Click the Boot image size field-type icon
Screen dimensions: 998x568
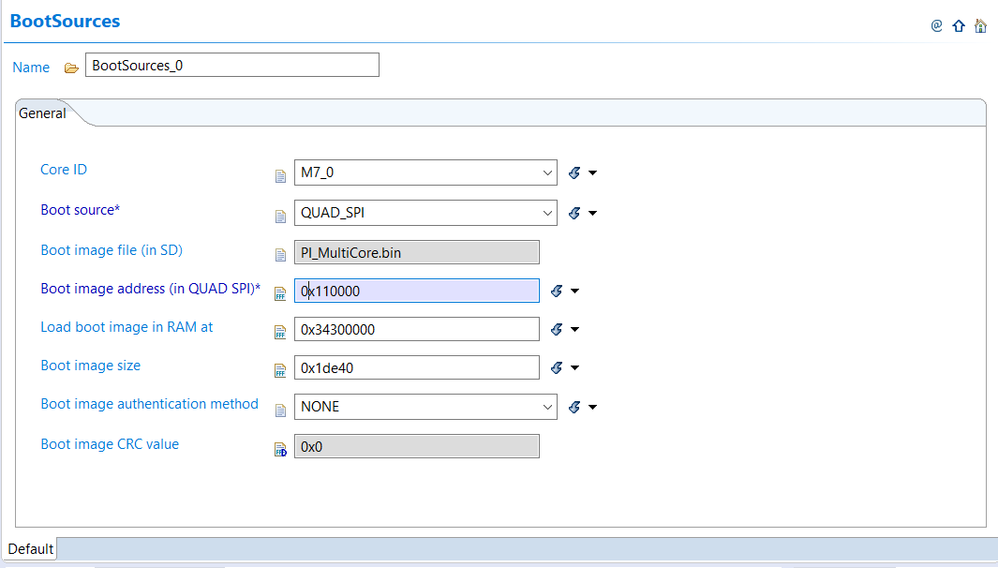pyautogui.click(x=281, y=370)
